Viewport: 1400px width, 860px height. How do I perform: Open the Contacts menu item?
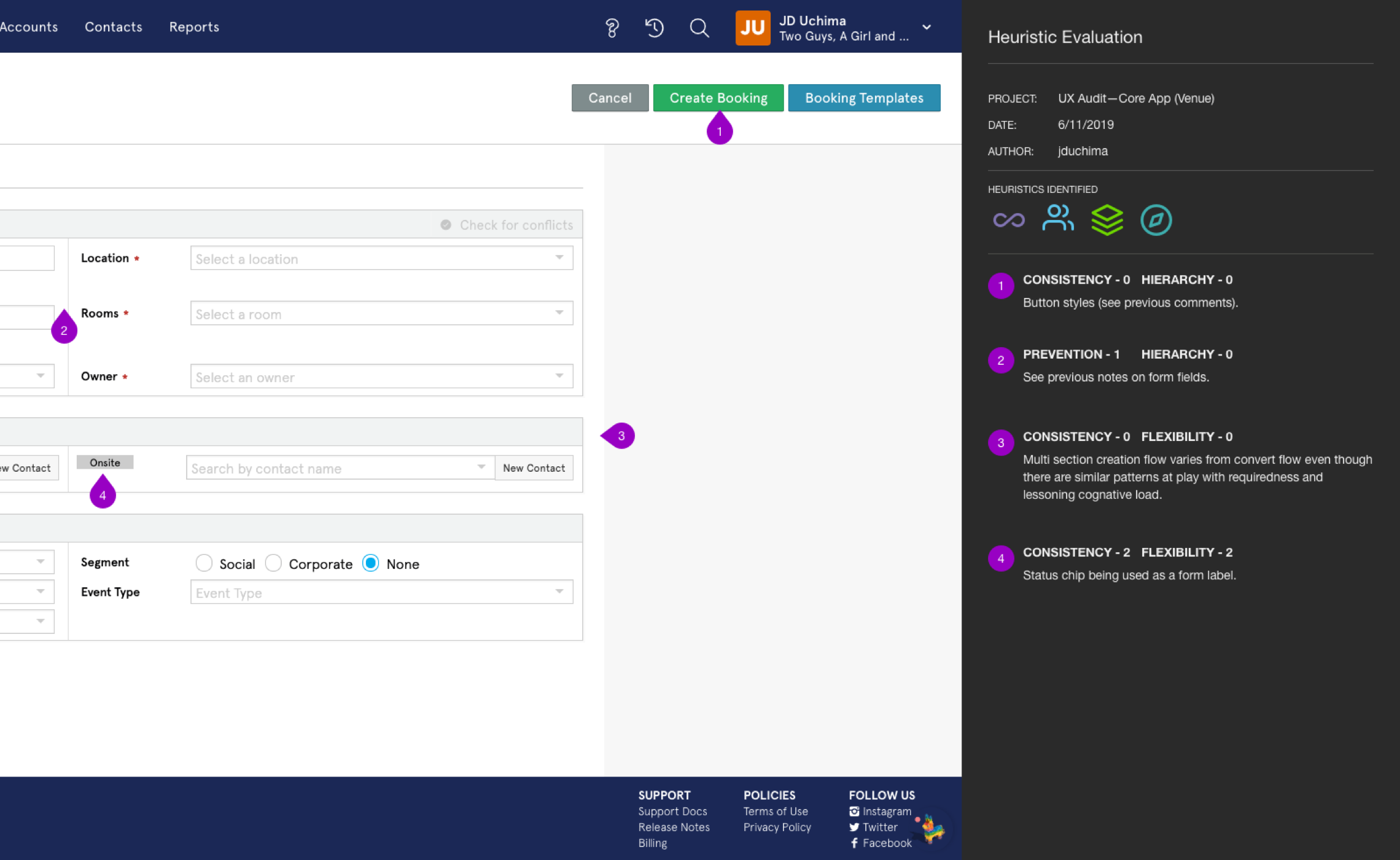114,27
